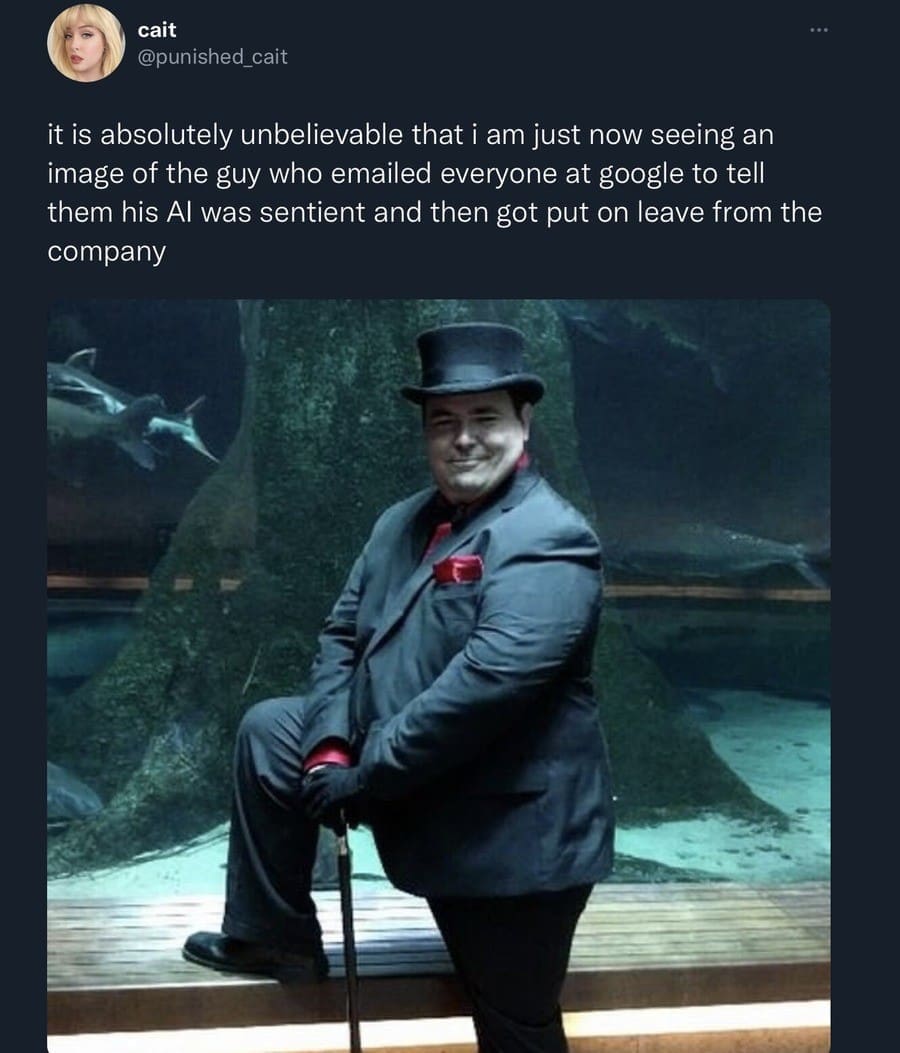Screen dimensions: 900x1053
Task: Open the attached photo of the man
Action: (x=439, y=676)
